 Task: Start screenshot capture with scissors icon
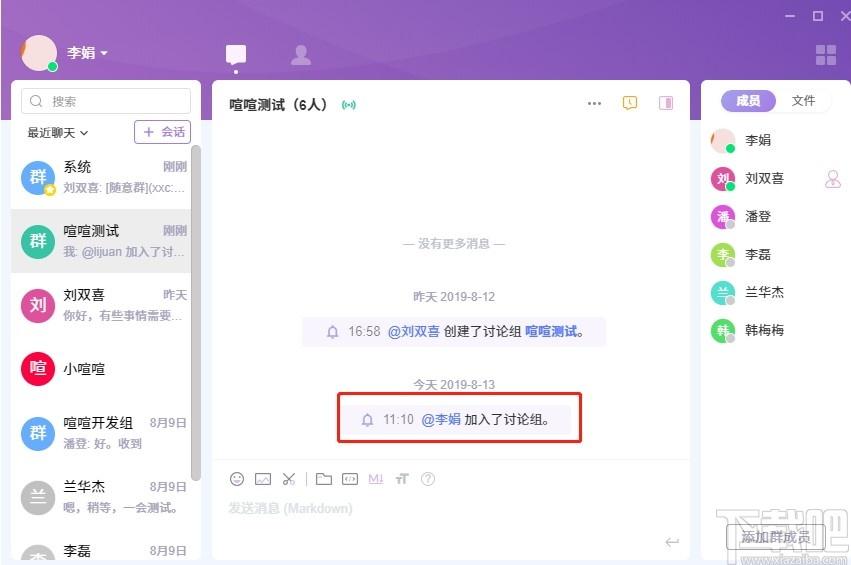(x=289, y=479)
